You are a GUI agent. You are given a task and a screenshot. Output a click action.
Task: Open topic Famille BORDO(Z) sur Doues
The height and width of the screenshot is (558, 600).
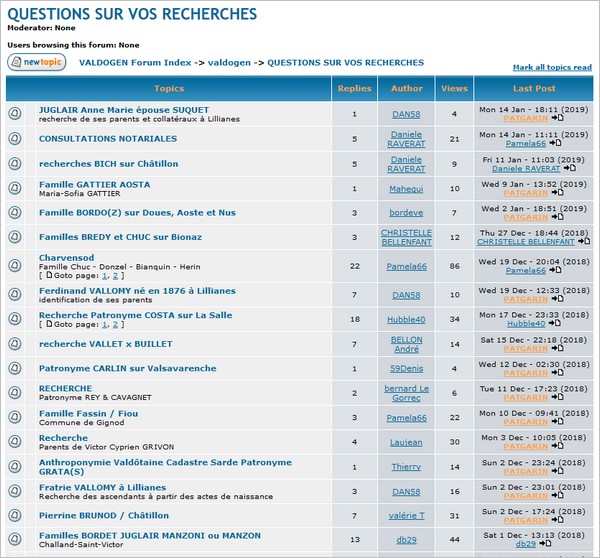coord(137,213)
